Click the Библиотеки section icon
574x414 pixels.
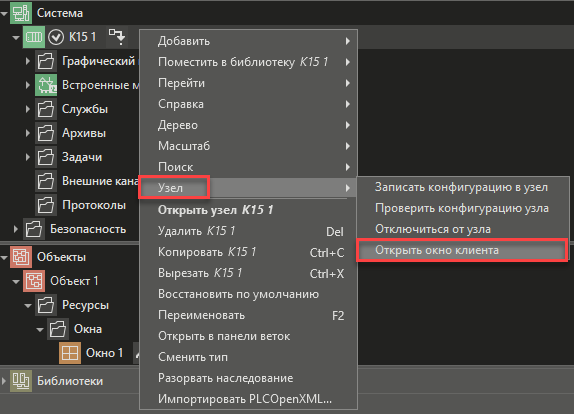tap(21, 381)
